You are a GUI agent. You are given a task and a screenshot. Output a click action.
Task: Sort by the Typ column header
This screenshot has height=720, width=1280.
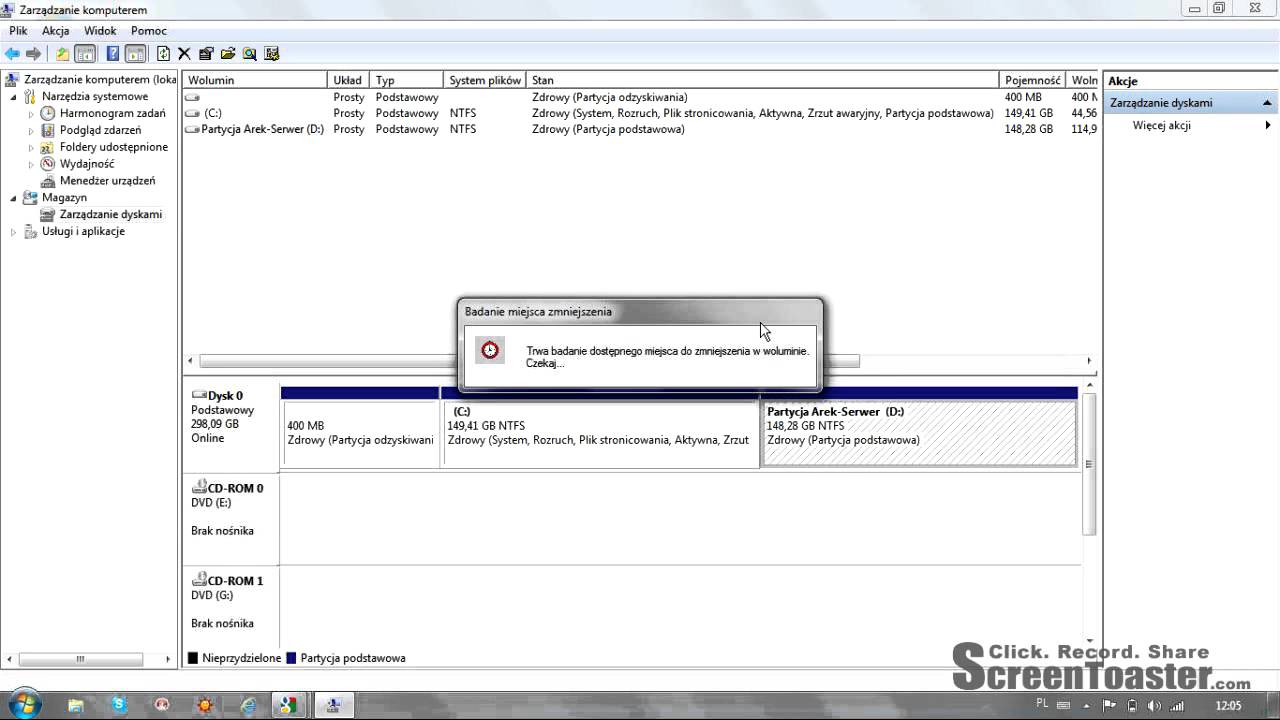click(x=406, y=80)
